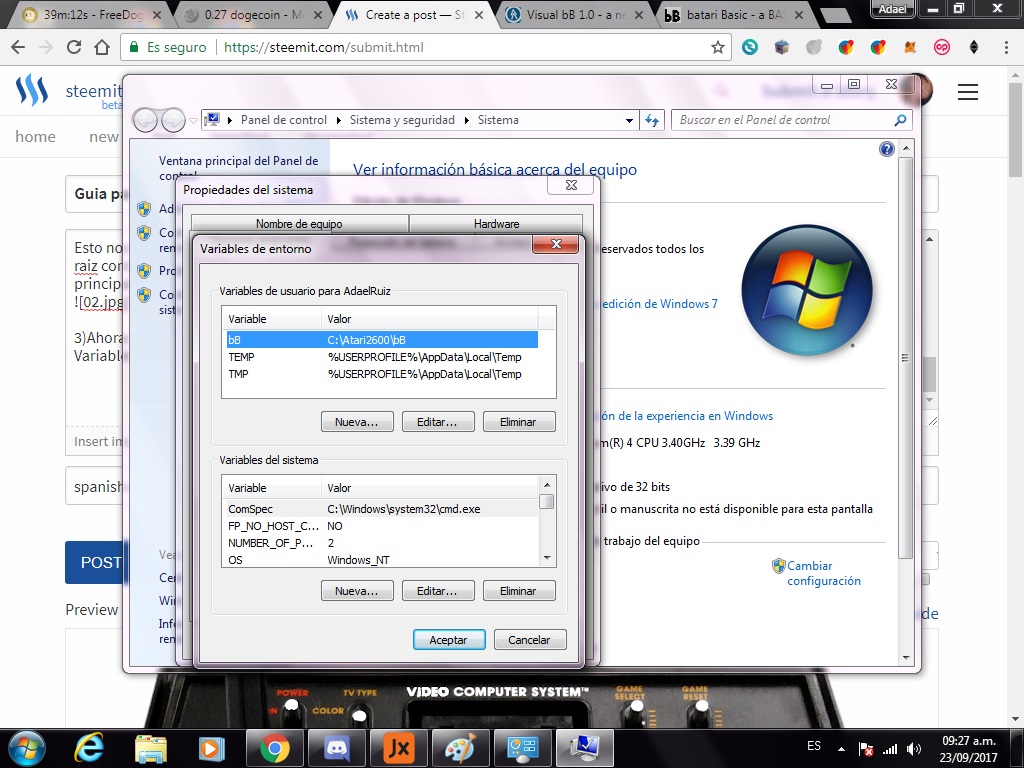
Task: Expand the arrow after Sistema y seguridad
Action: coord(466,120)
